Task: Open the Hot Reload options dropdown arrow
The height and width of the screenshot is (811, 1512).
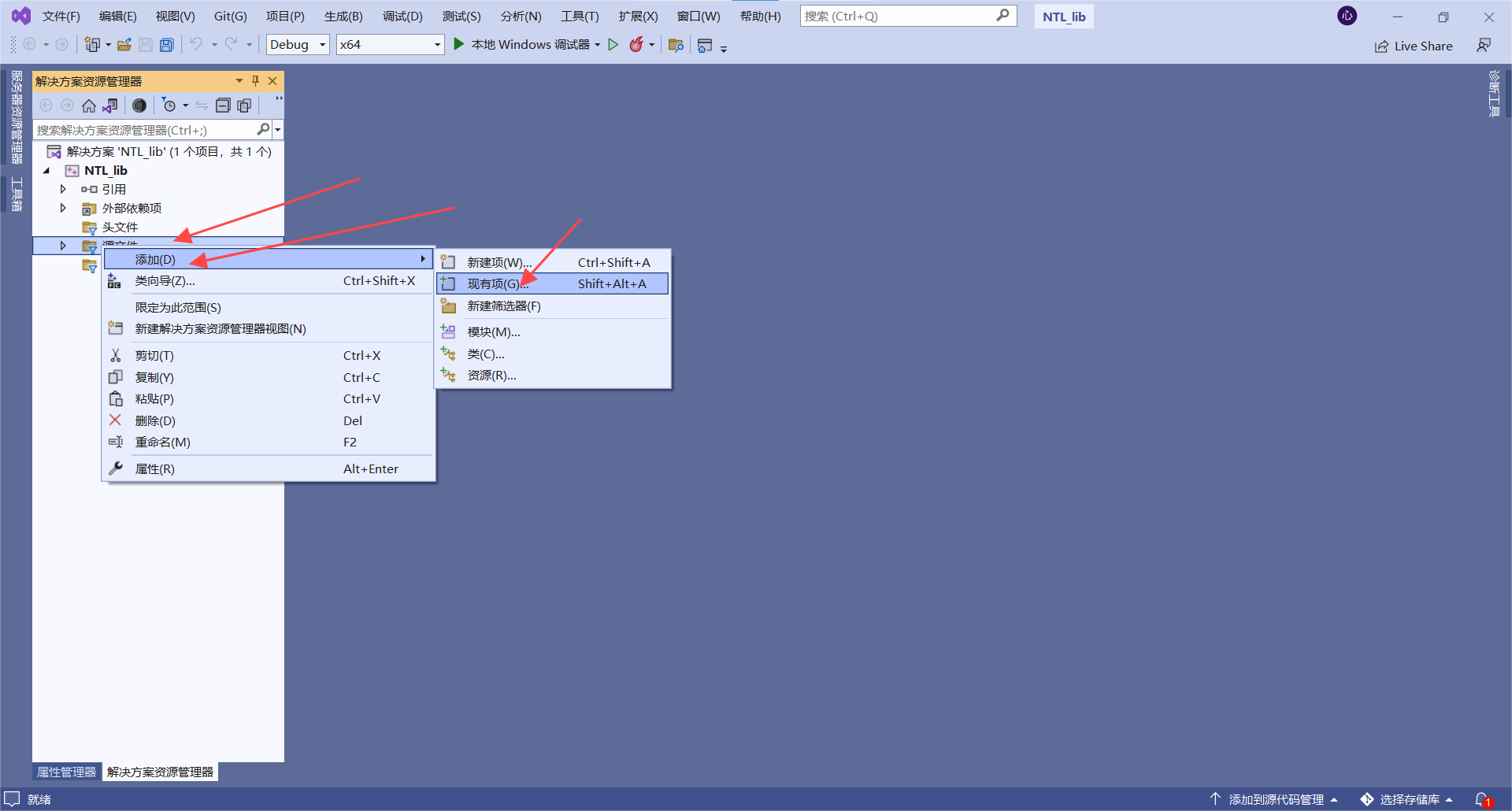Action: click(652, 45)
